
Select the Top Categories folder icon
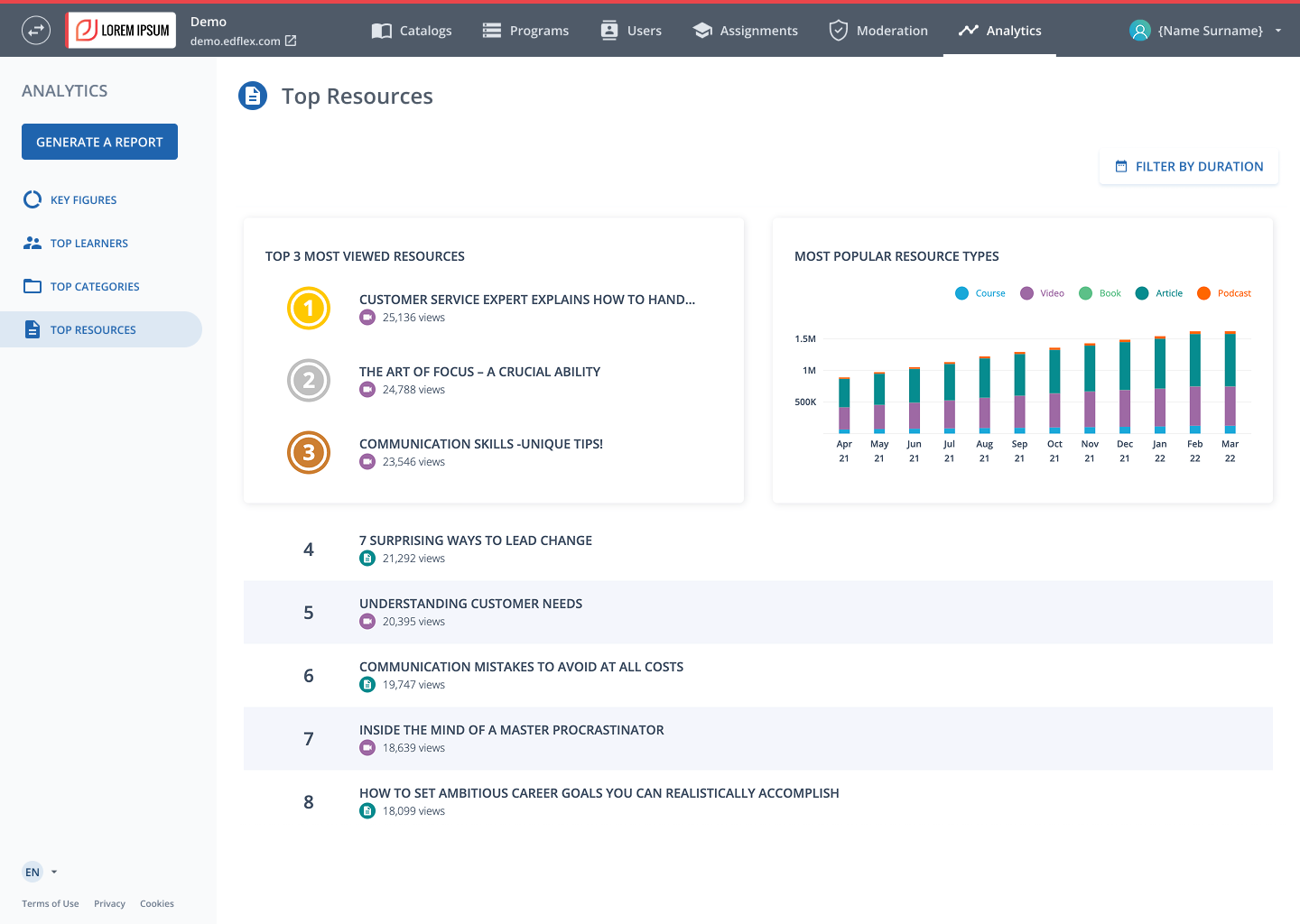(32, 286)
